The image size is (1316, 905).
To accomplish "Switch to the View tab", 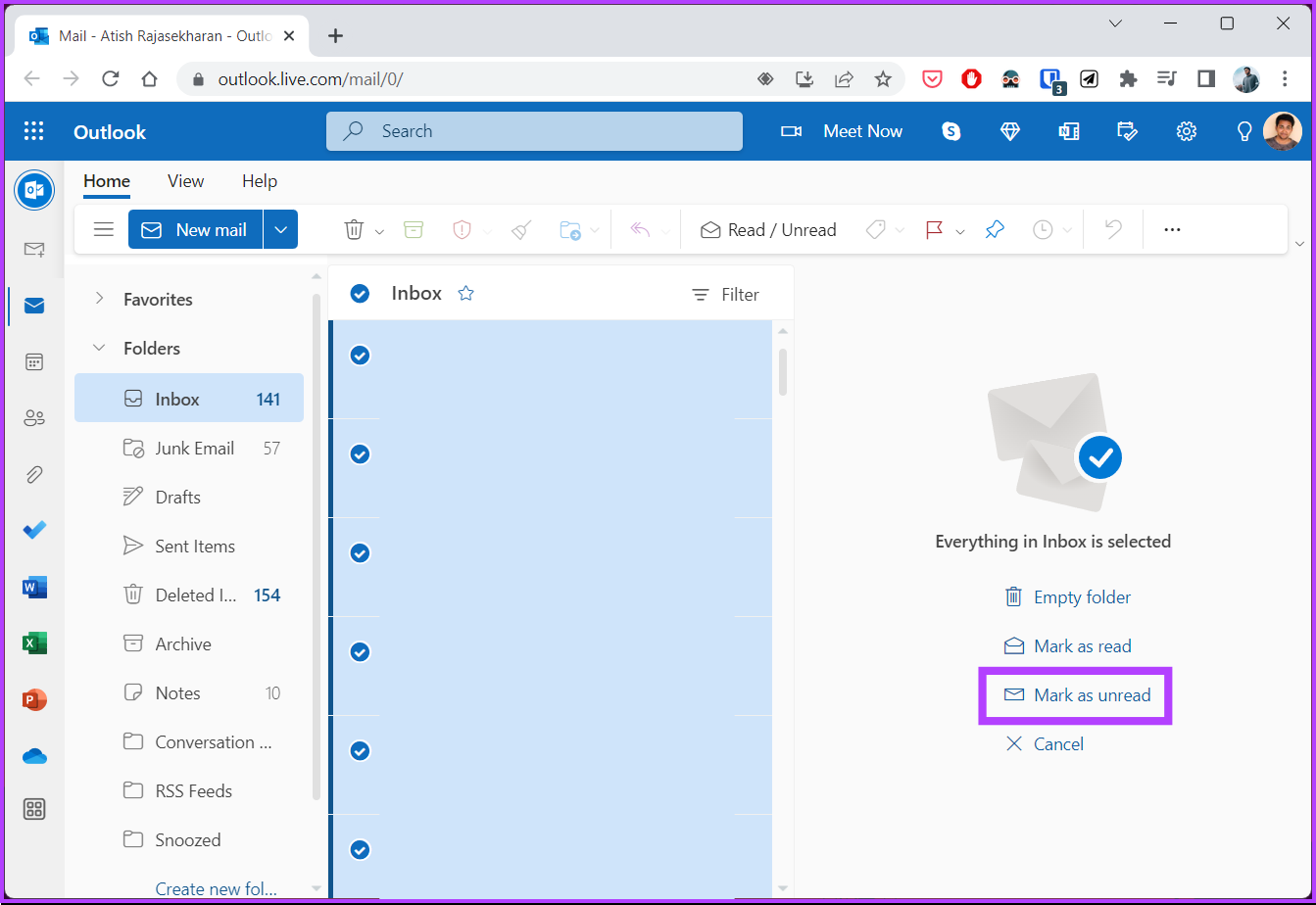I will (x=185, y=180).
